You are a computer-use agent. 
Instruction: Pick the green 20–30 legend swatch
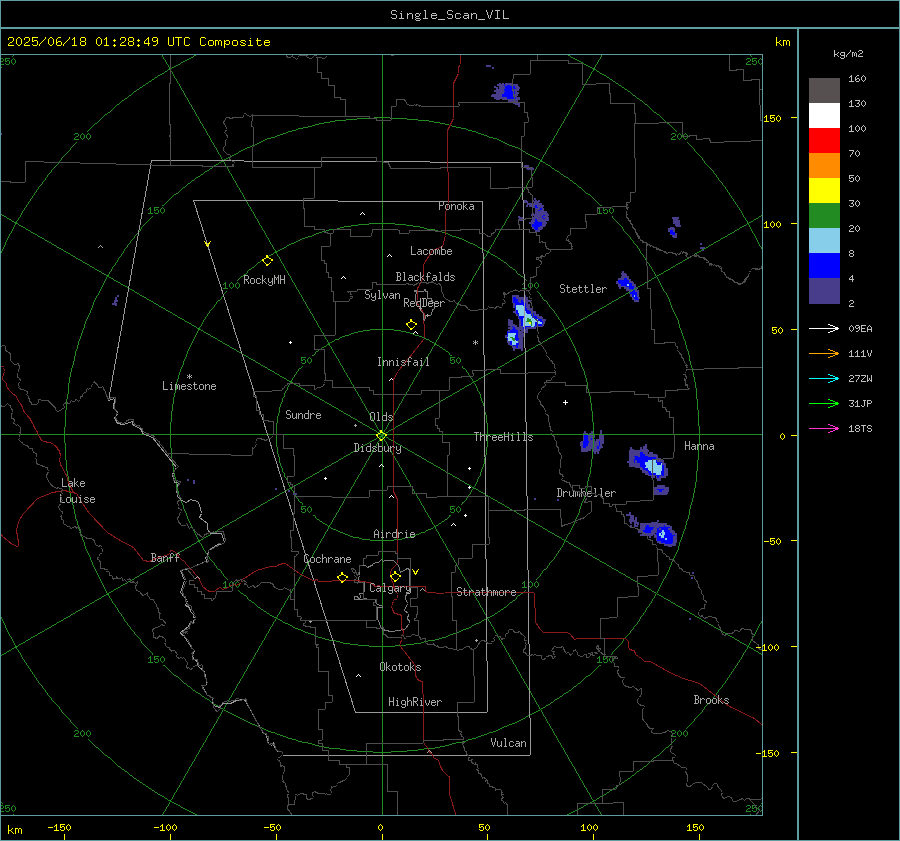(x=824, y=215)
